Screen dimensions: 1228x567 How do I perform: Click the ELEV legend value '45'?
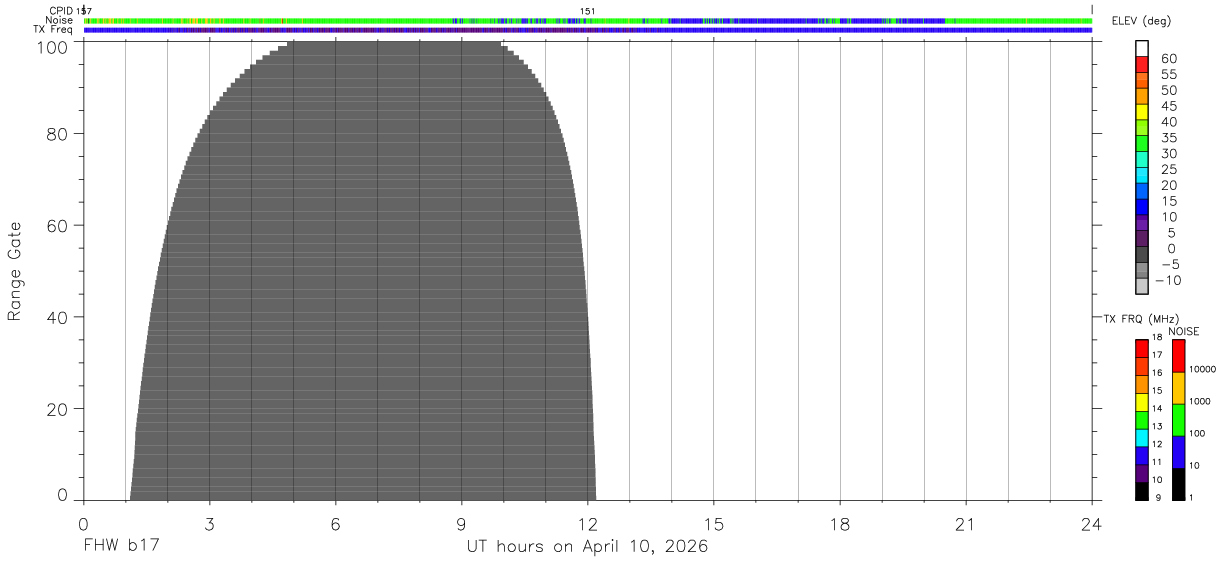(1168, 106)
